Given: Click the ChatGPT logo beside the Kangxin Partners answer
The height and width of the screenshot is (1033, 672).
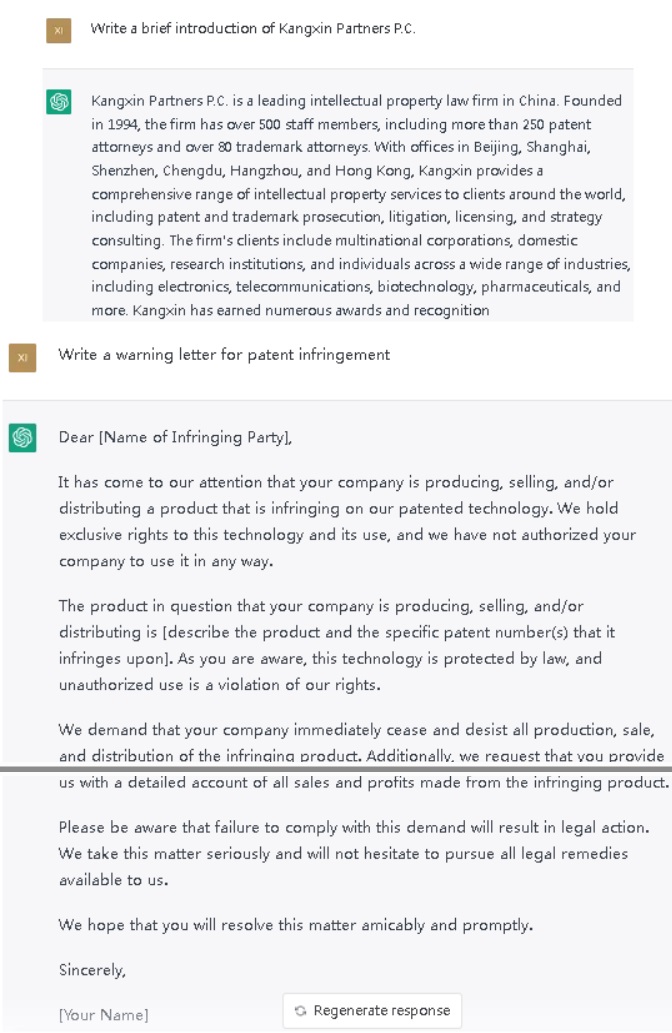Looking at the screenshot, I should pyautogui.click(x=59, y=102).
